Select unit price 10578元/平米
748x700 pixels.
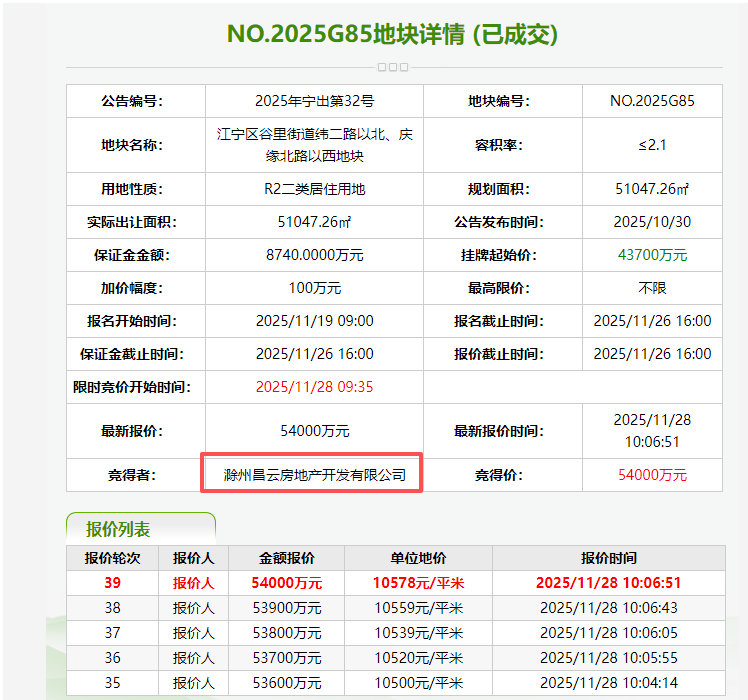coord(418,583)
